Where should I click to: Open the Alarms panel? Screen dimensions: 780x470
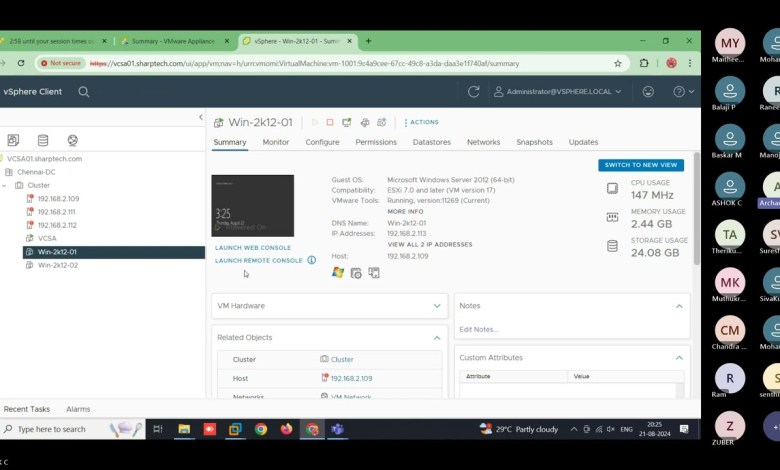click(78, 409)
